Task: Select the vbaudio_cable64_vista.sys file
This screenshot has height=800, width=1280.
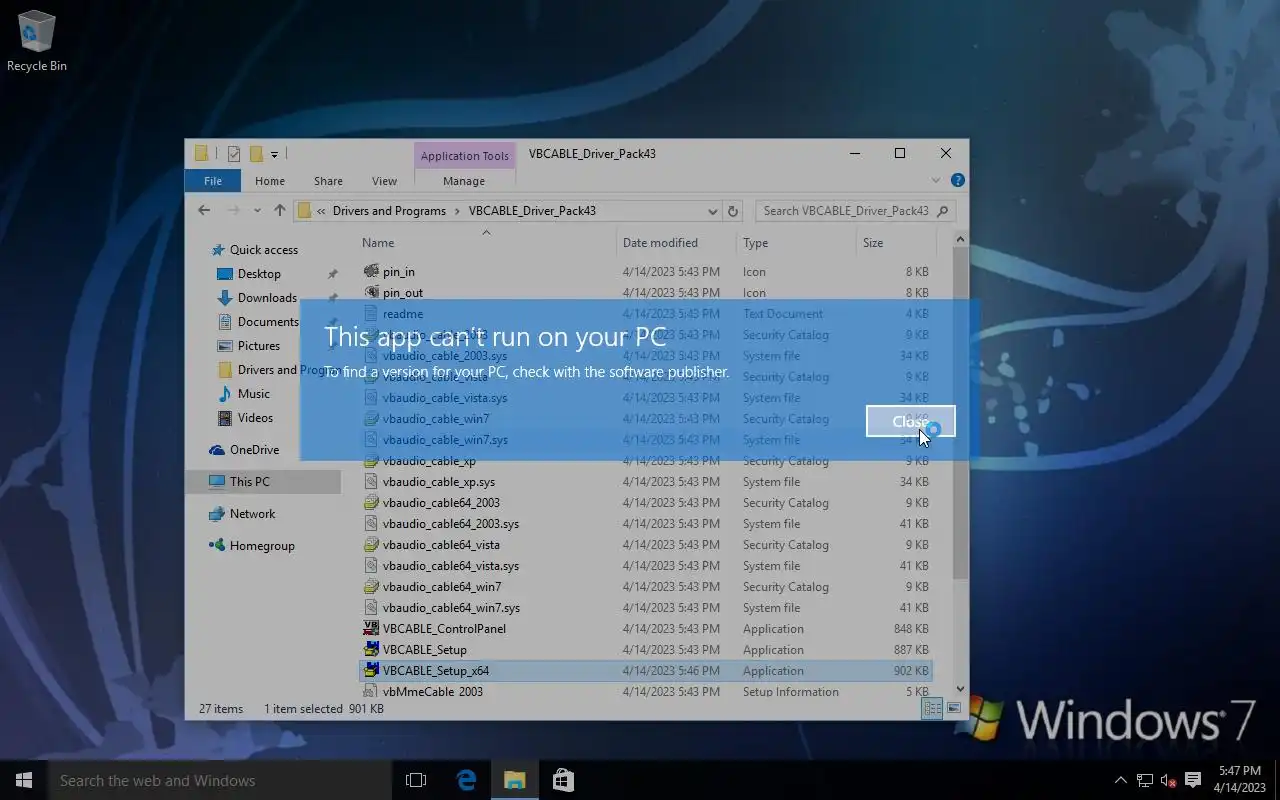Action: [x=645, y=566]
